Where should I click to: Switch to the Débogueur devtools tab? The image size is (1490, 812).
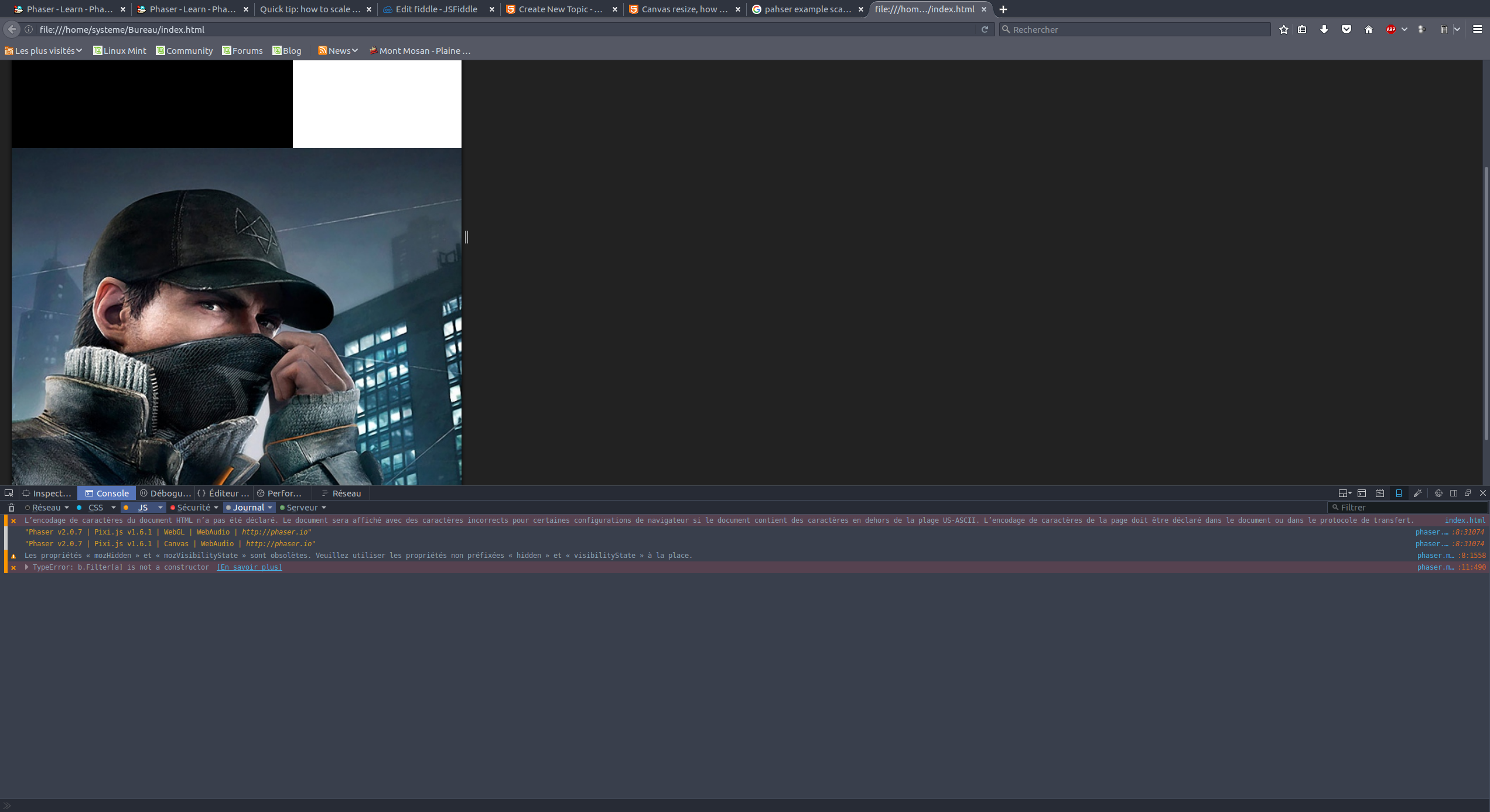[165, 493]
